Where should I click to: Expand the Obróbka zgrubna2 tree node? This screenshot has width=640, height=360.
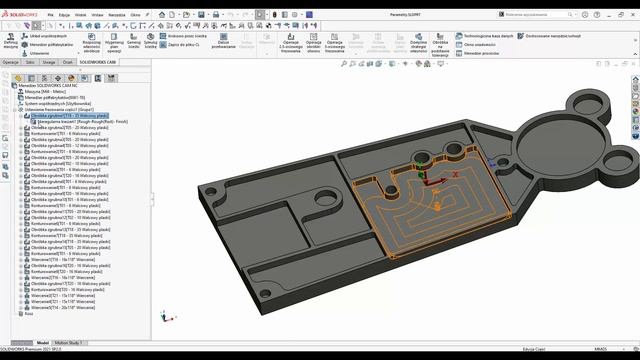pyautogui.click(x=21, y=128)
